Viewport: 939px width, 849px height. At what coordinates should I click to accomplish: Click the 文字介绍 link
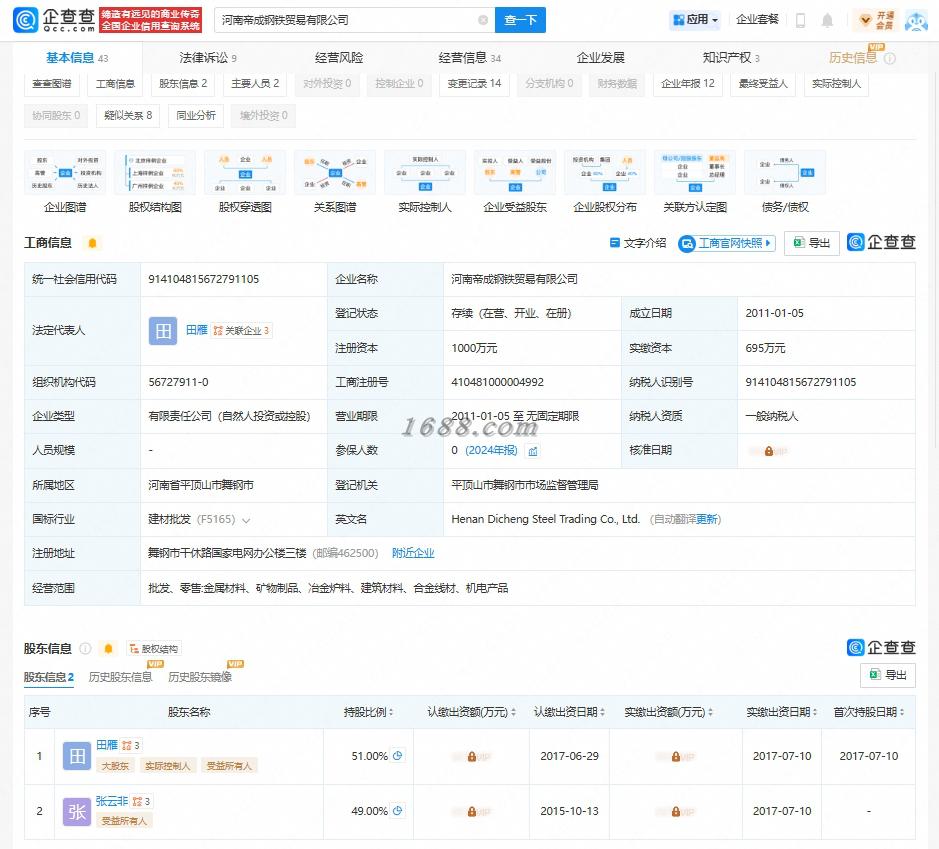pos(638,243)
